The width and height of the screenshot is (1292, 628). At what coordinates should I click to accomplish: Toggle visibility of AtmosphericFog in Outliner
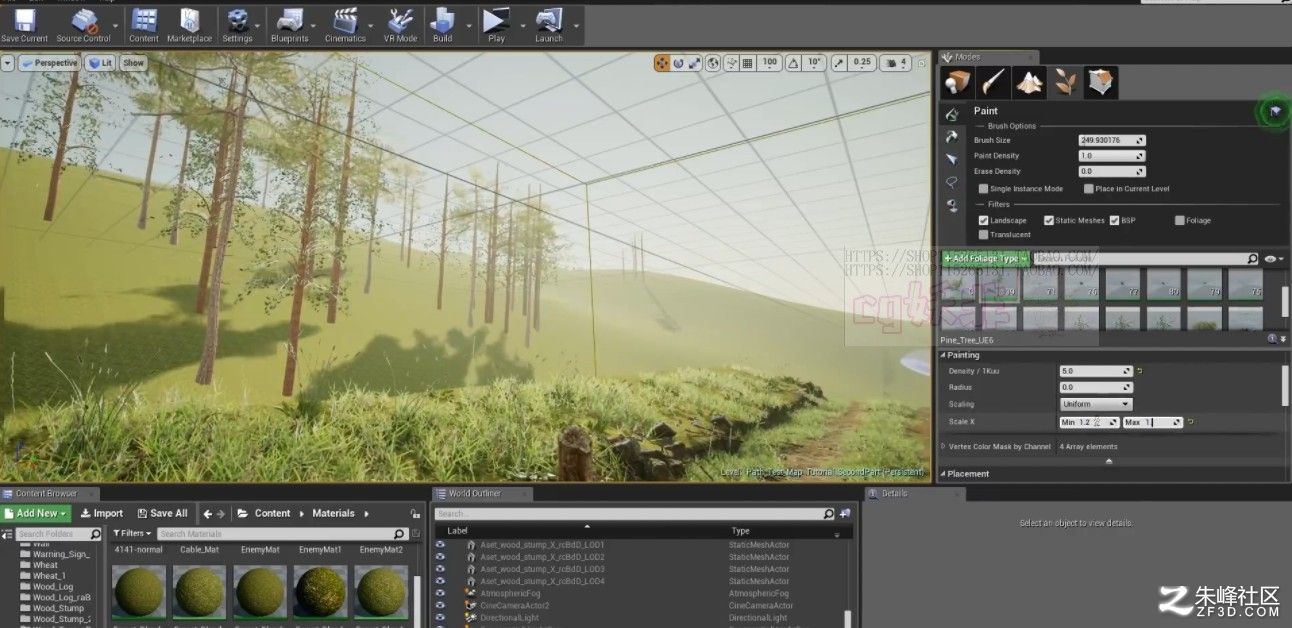point(440,593)
